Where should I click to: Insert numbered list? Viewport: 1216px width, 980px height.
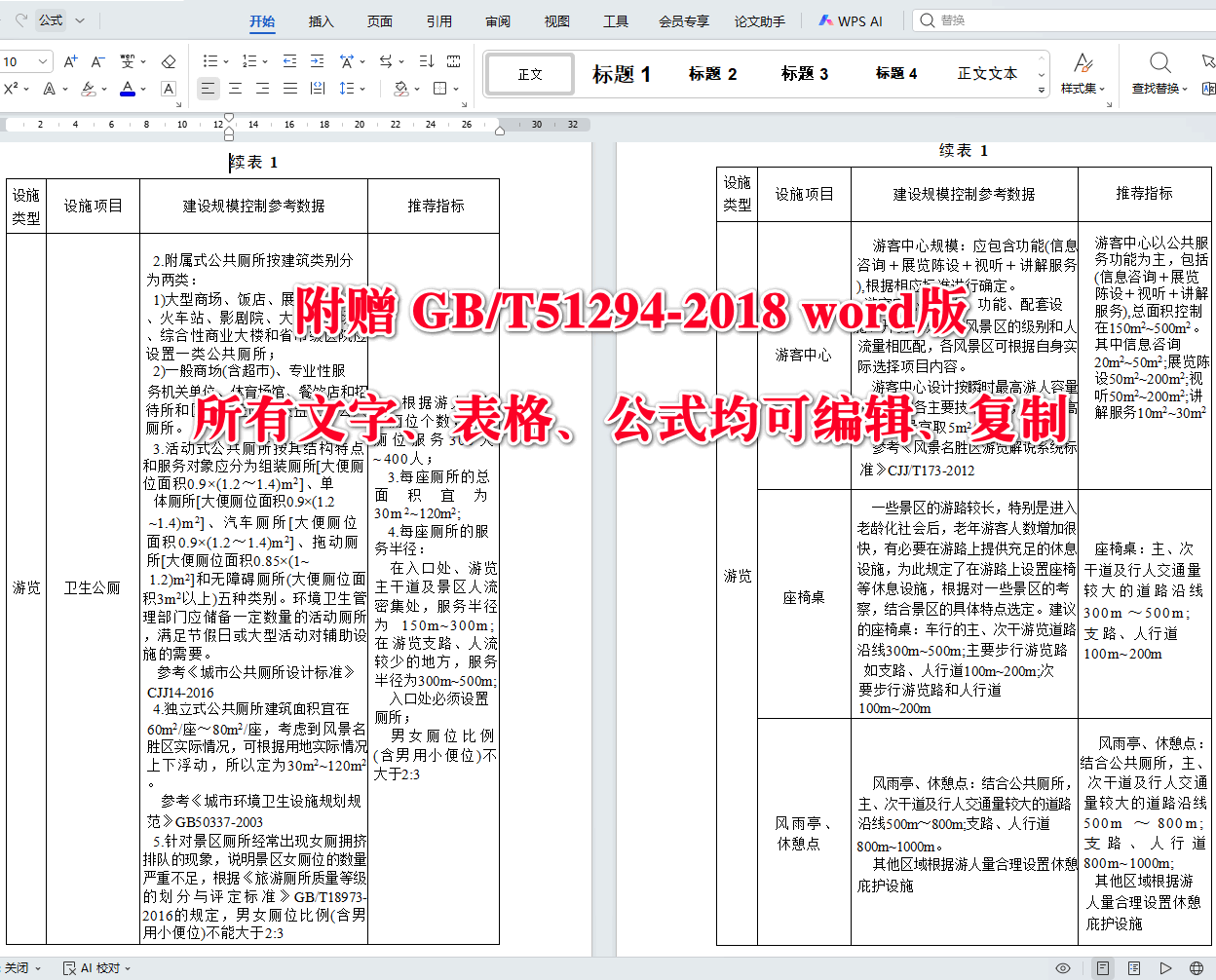[249, 61]
